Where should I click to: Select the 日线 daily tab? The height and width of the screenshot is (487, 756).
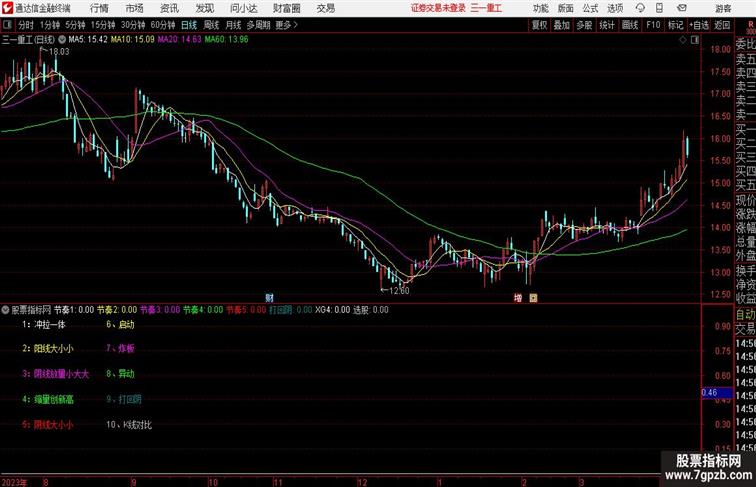[189, 25]
